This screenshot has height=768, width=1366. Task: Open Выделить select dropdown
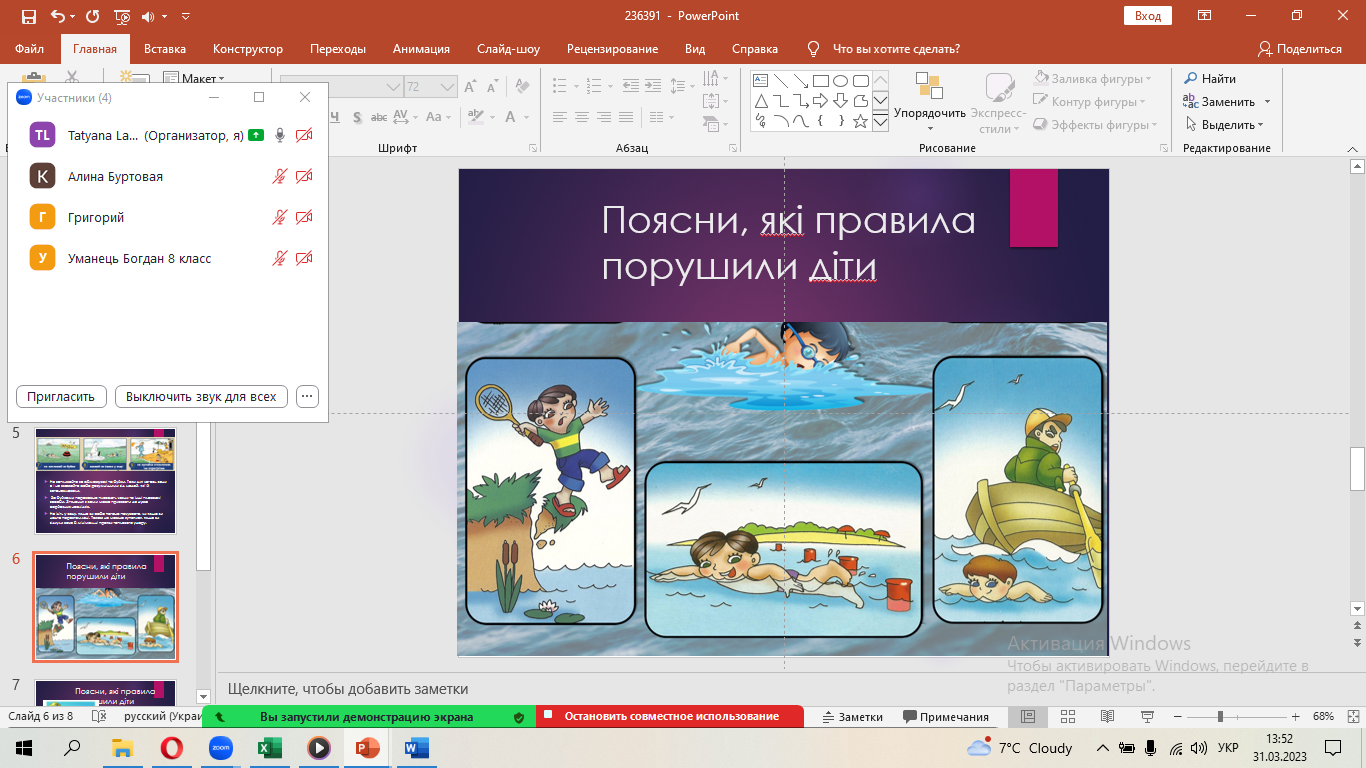1225,125
